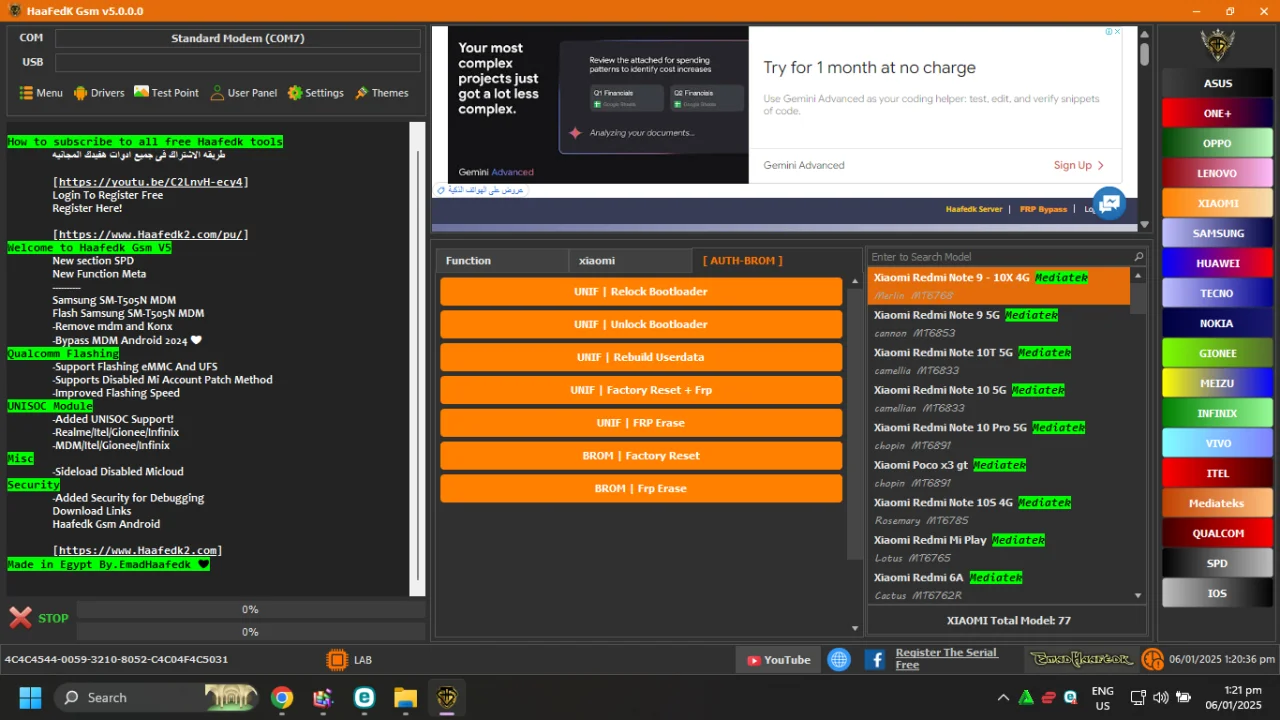This screenshot has height=720, width=1280.
Task: Open the YouTube button in status bar
Action: [778, 660]
